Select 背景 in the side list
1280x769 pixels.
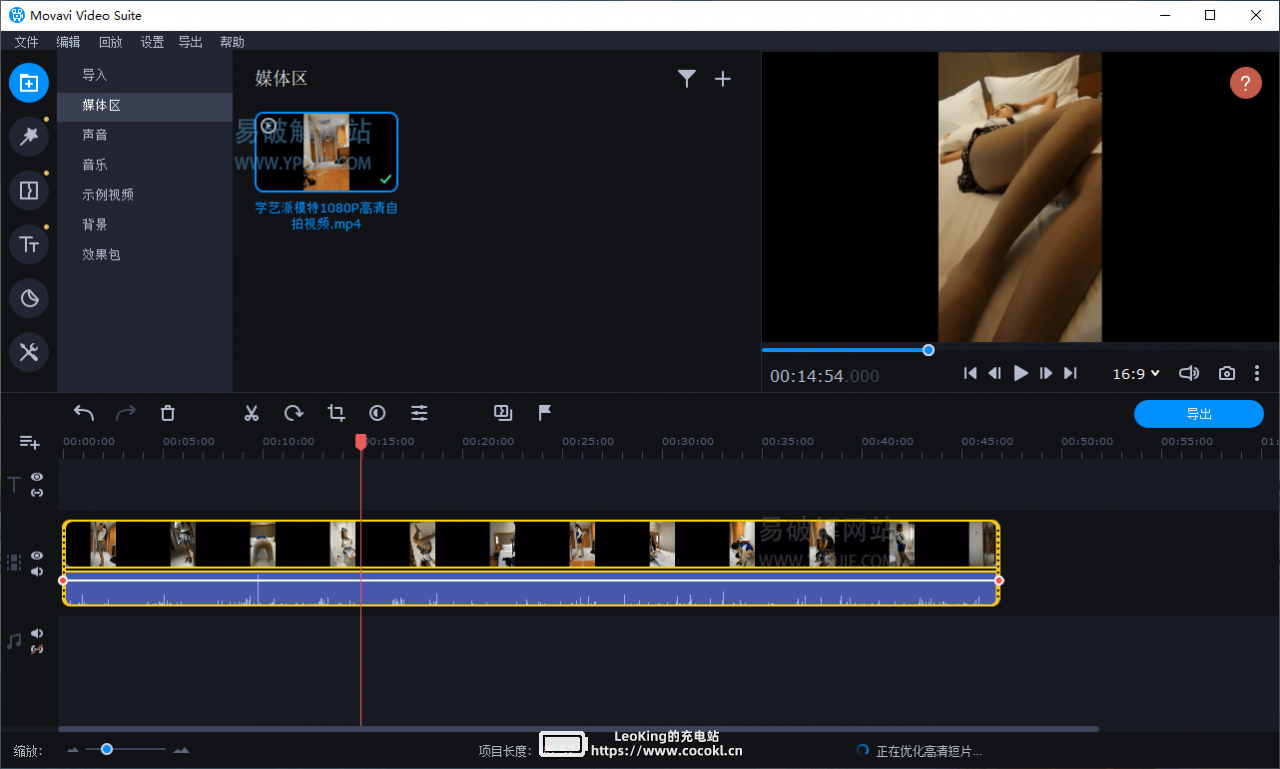point(145,225)
